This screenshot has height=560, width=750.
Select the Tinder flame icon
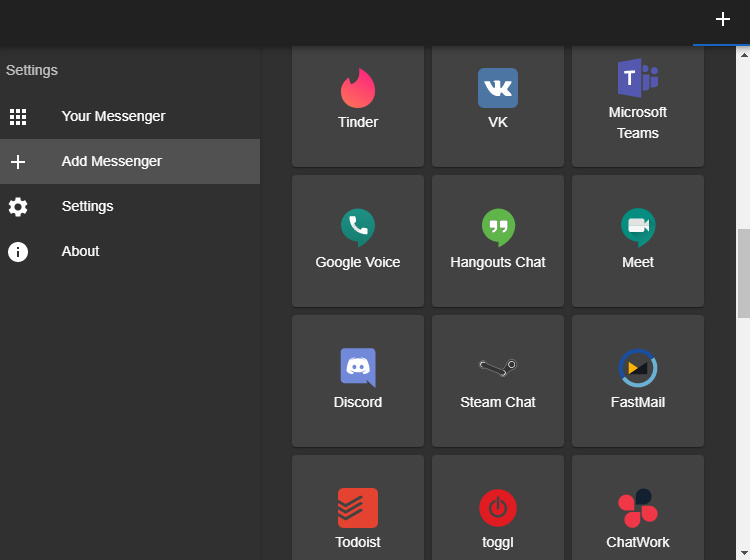[358, 88]
